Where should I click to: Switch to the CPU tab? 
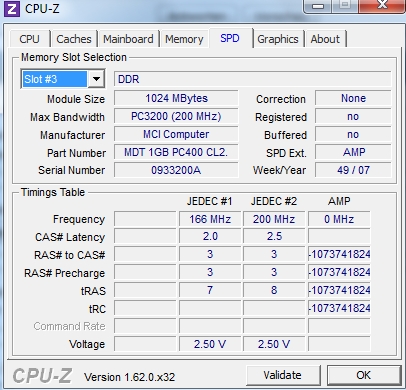coord(30,39)
